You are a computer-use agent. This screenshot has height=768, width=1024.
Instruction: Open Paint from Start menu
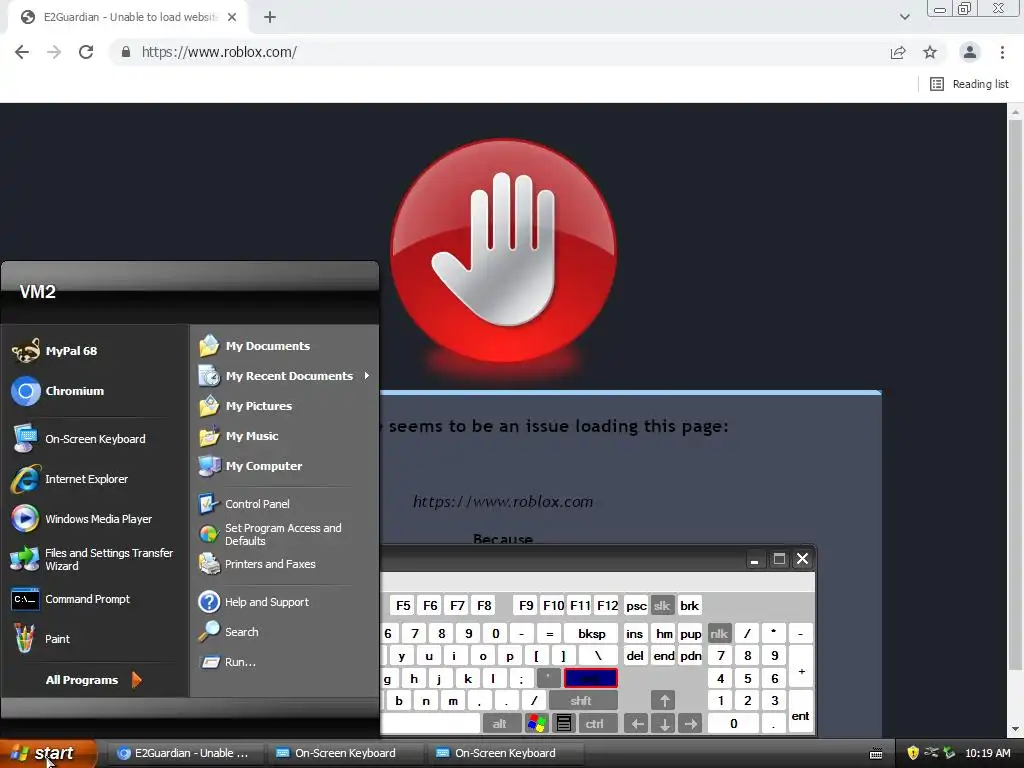coord(40,639)
